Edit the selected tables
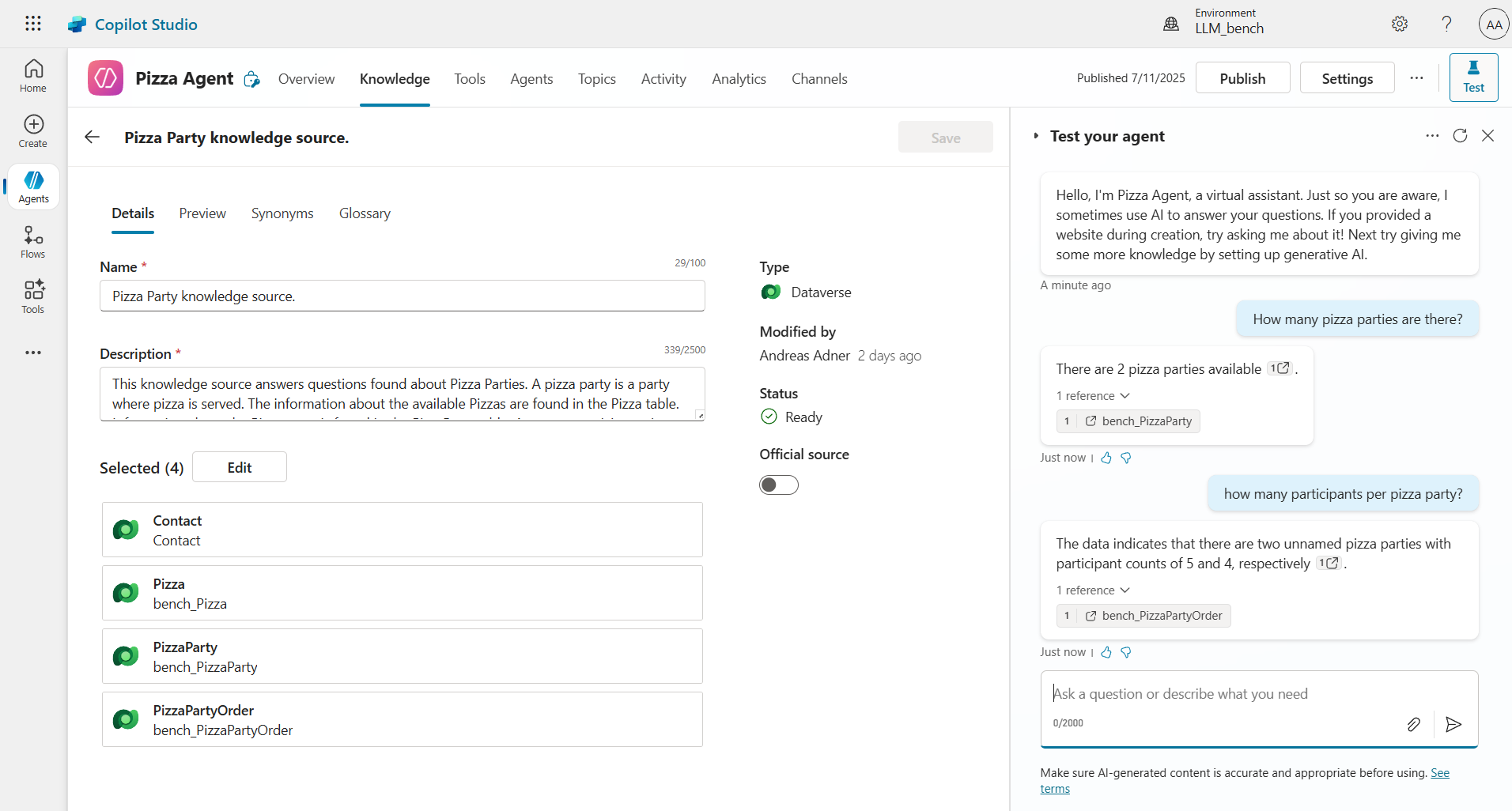The width and height of the screenshot is (1512, 811). pos(240,467)
